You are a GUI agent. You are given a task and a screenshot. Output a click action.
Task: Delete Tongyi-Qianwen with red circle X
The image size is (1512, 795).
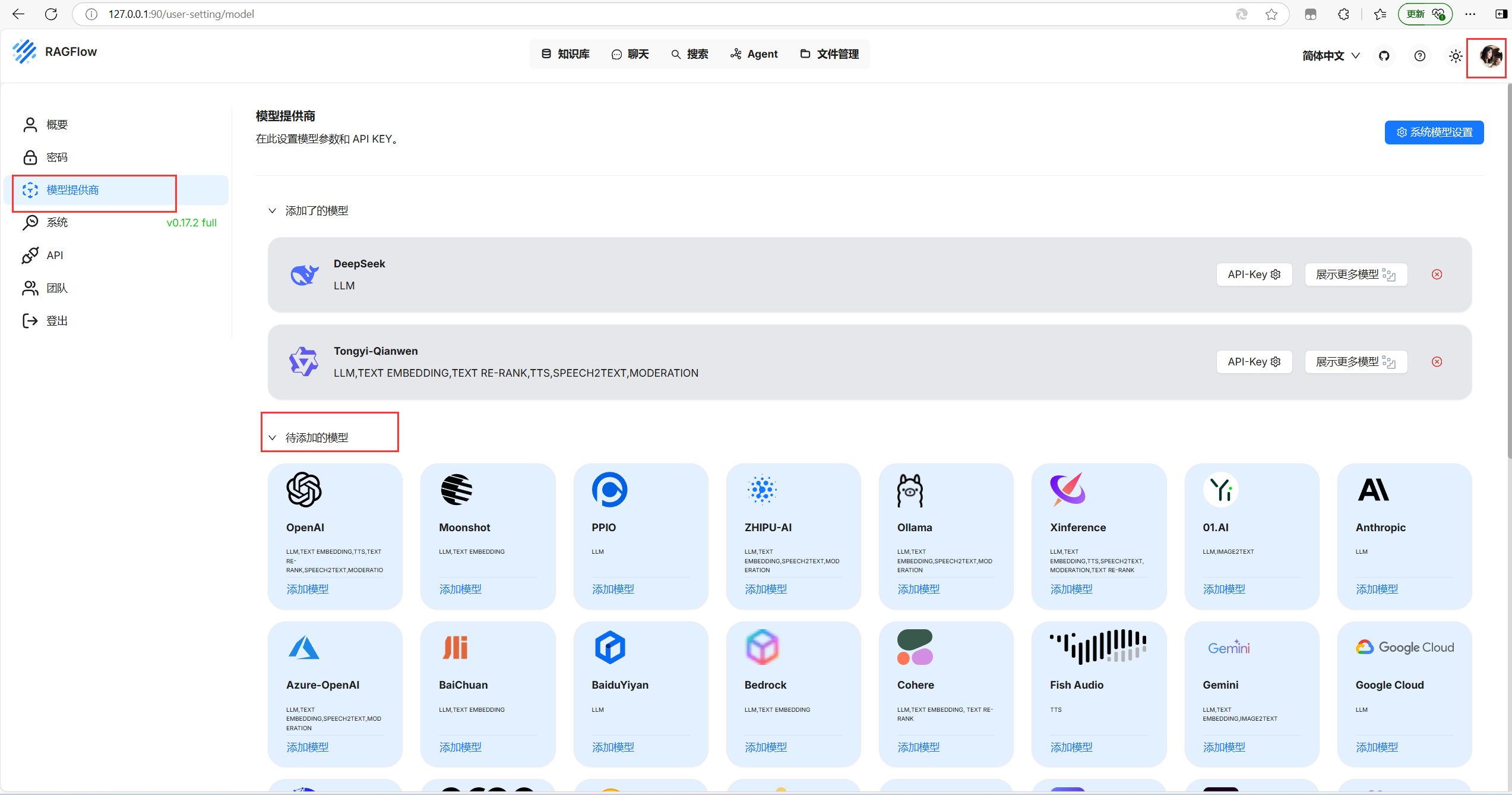pyautogui.click(x=1437, y=362)
